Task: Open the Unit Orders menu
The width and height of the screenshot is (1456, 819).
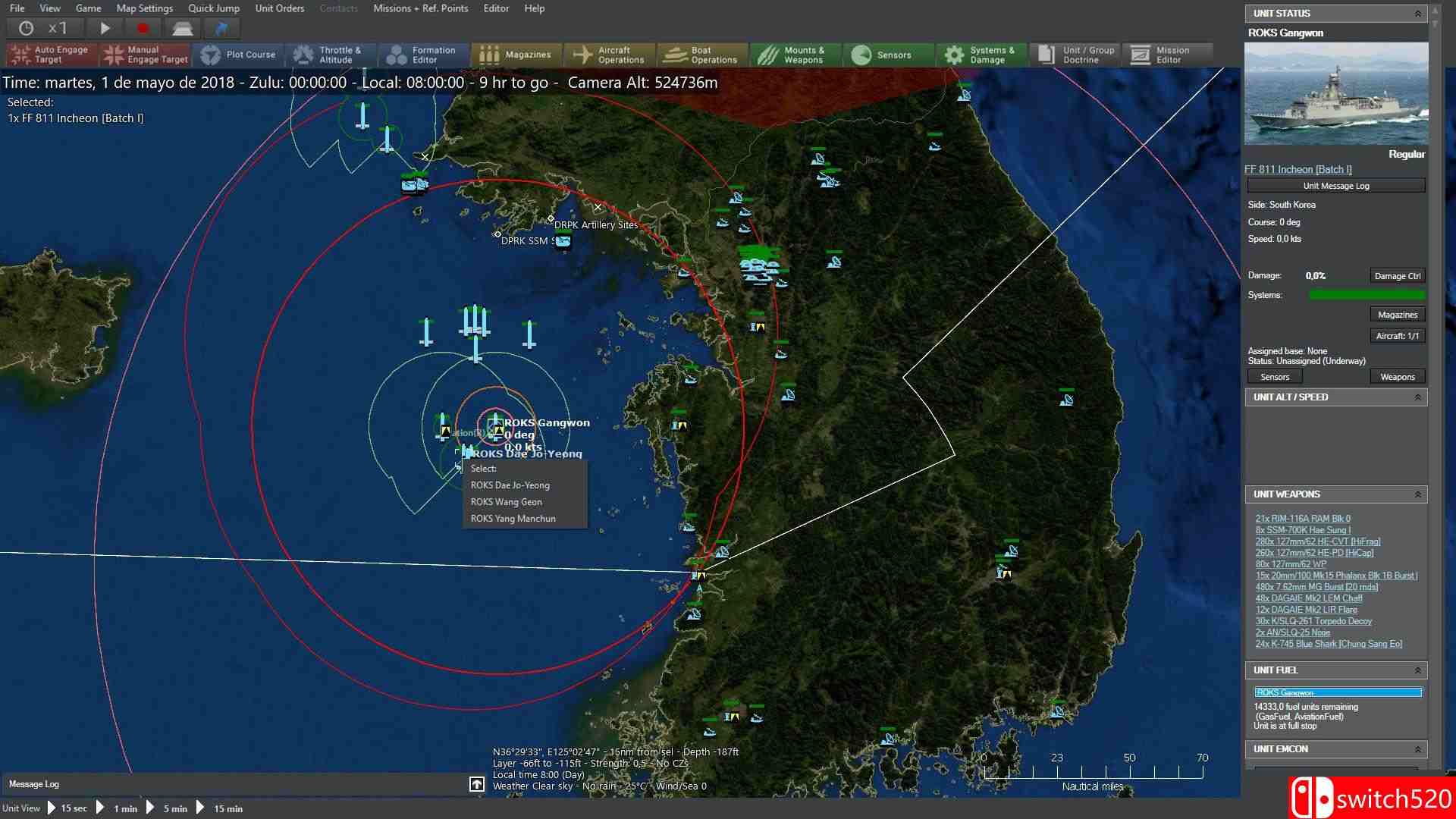Action: pyautogui.click(x=280, y=8)
